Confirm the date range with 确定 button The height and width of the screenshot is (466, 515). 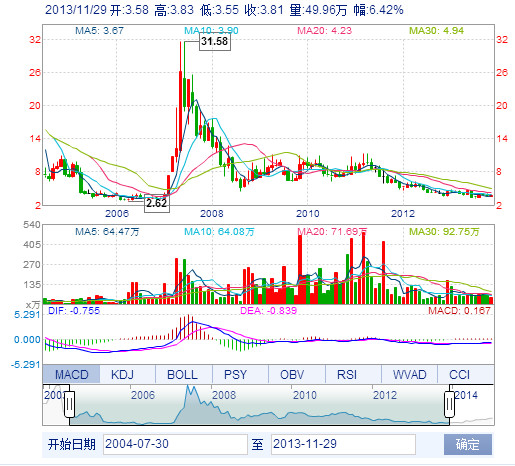tap(468, 444)
